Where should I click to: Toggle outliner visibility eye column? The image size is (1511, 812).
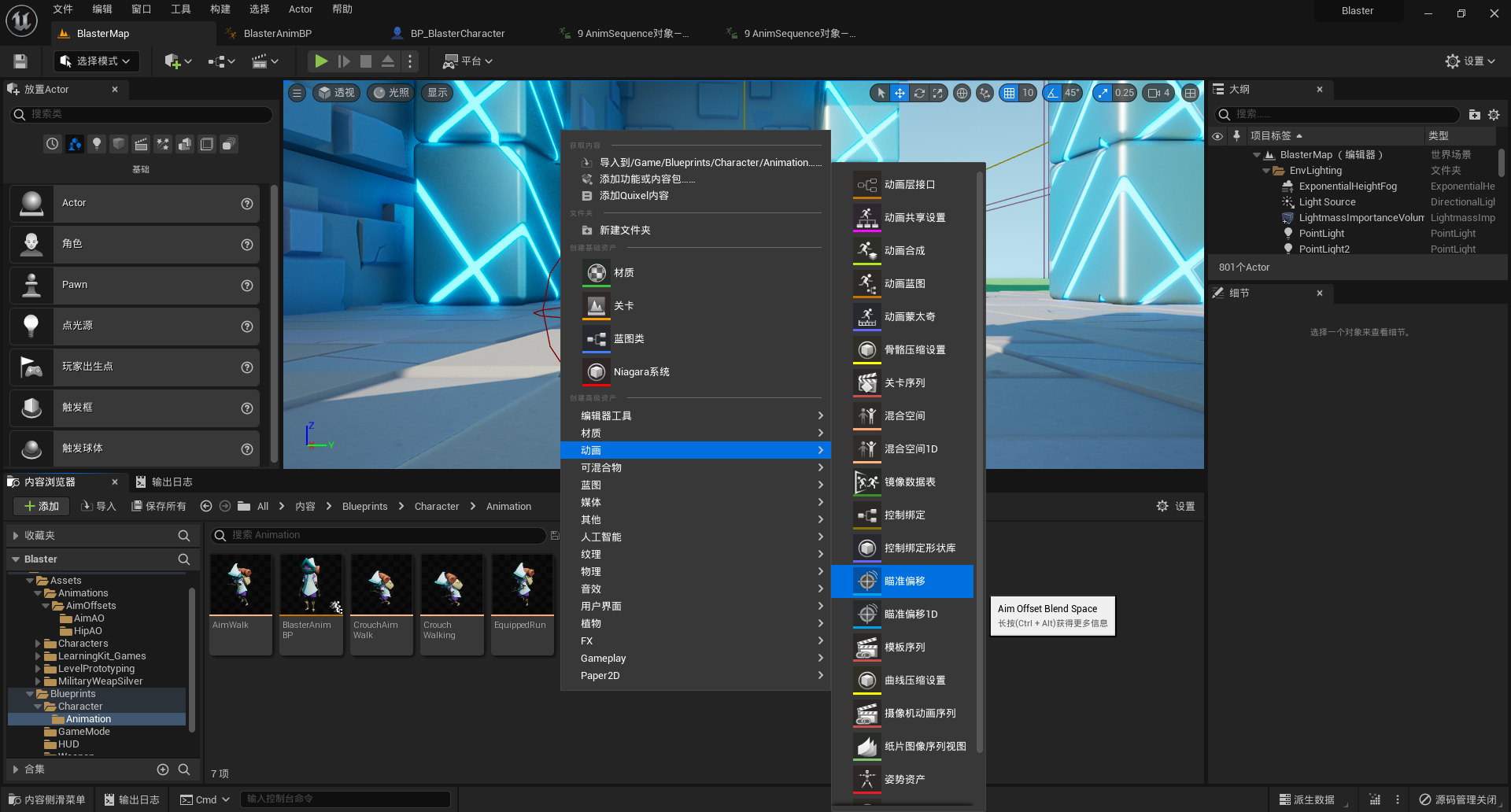(1217, 136)
